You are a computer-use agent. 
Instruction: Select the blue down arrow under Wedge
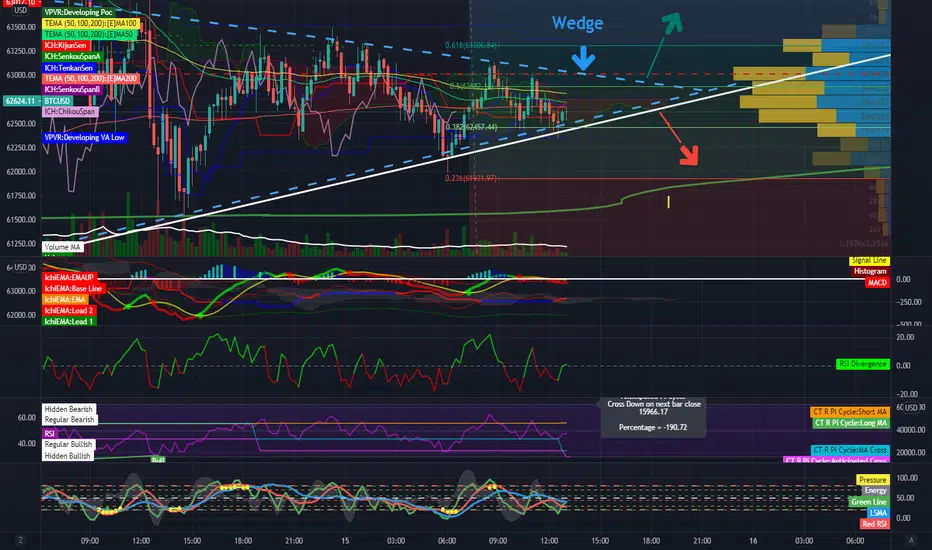click(x=583, y=59)
